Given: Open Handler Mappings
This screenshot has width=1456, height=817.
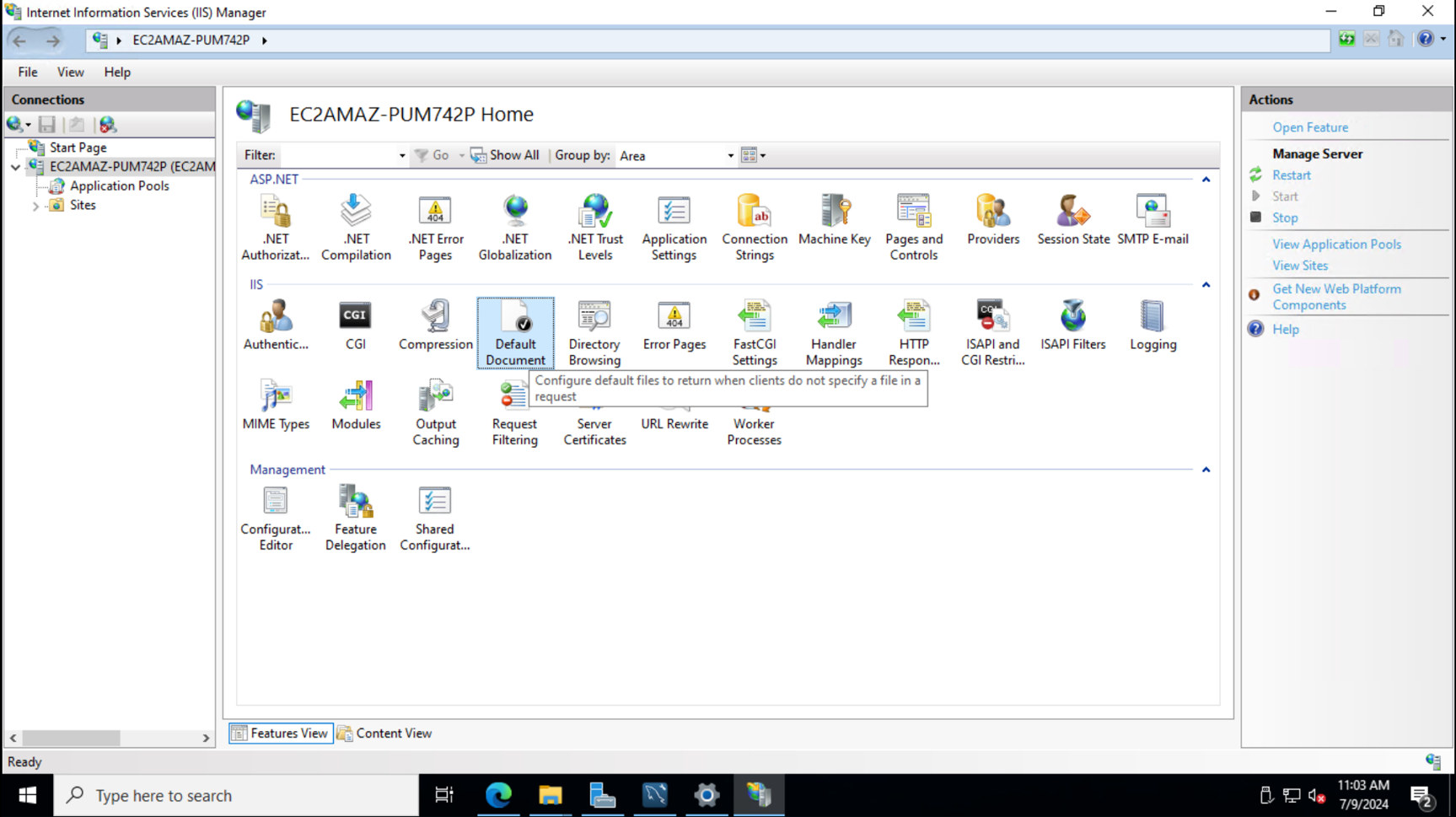Looking at the screenshot, I should 833,329.
